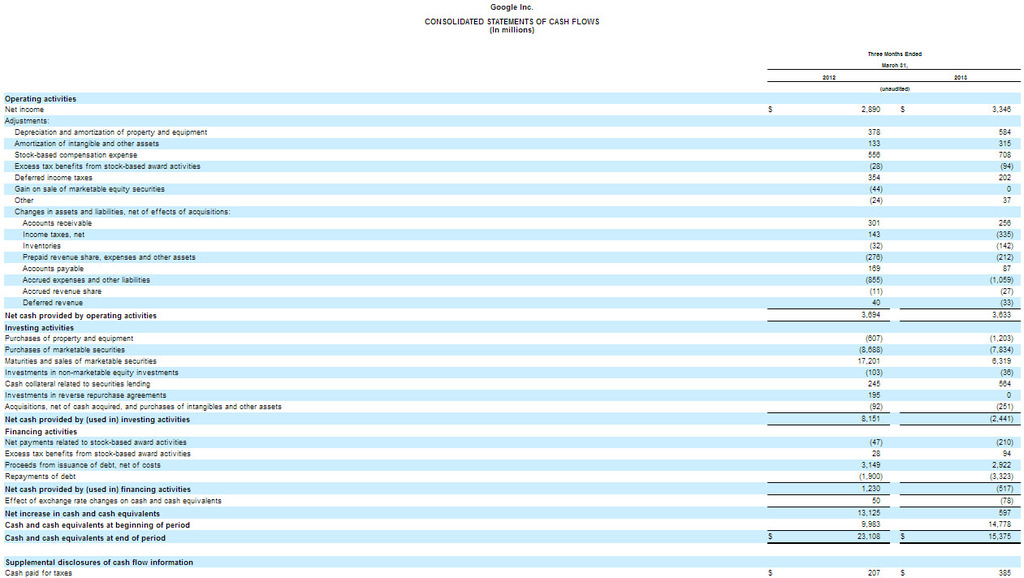1024x578 pixels.
Task: Select Effect of exchange rate changes row label
Action: point(113,501)
